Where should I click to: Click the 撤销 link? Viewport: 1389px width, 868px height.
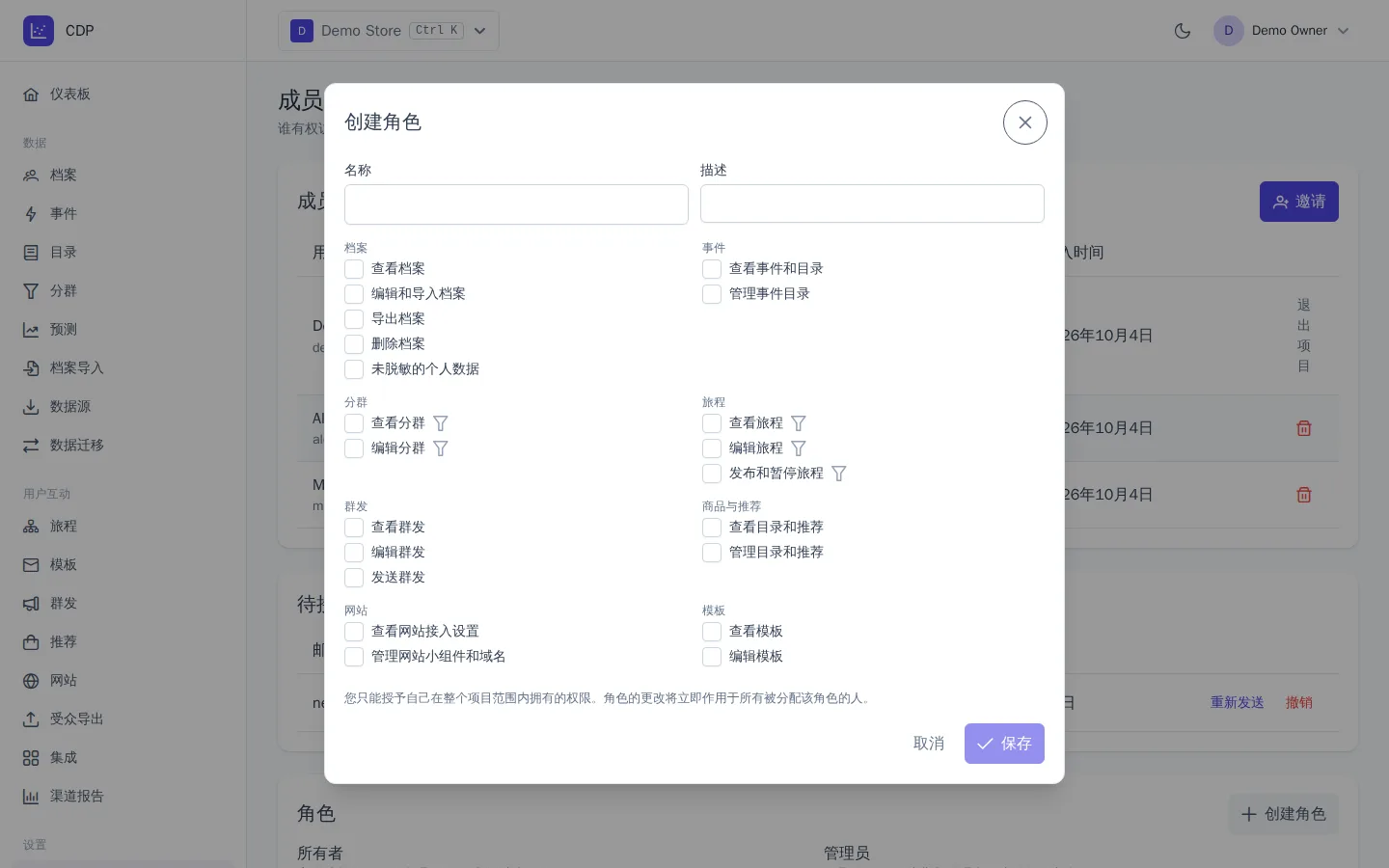1299,702
